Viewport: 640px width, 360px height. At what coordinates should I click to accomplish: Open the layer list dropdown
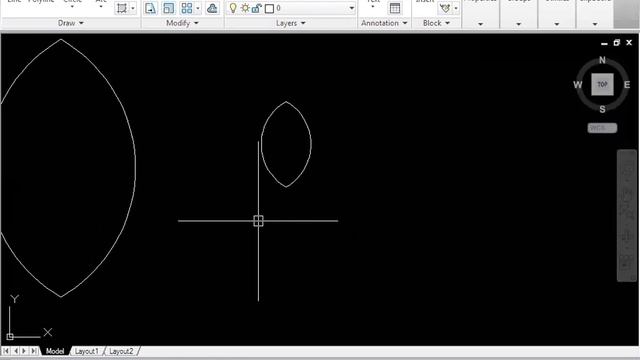[x=351, y=8]
